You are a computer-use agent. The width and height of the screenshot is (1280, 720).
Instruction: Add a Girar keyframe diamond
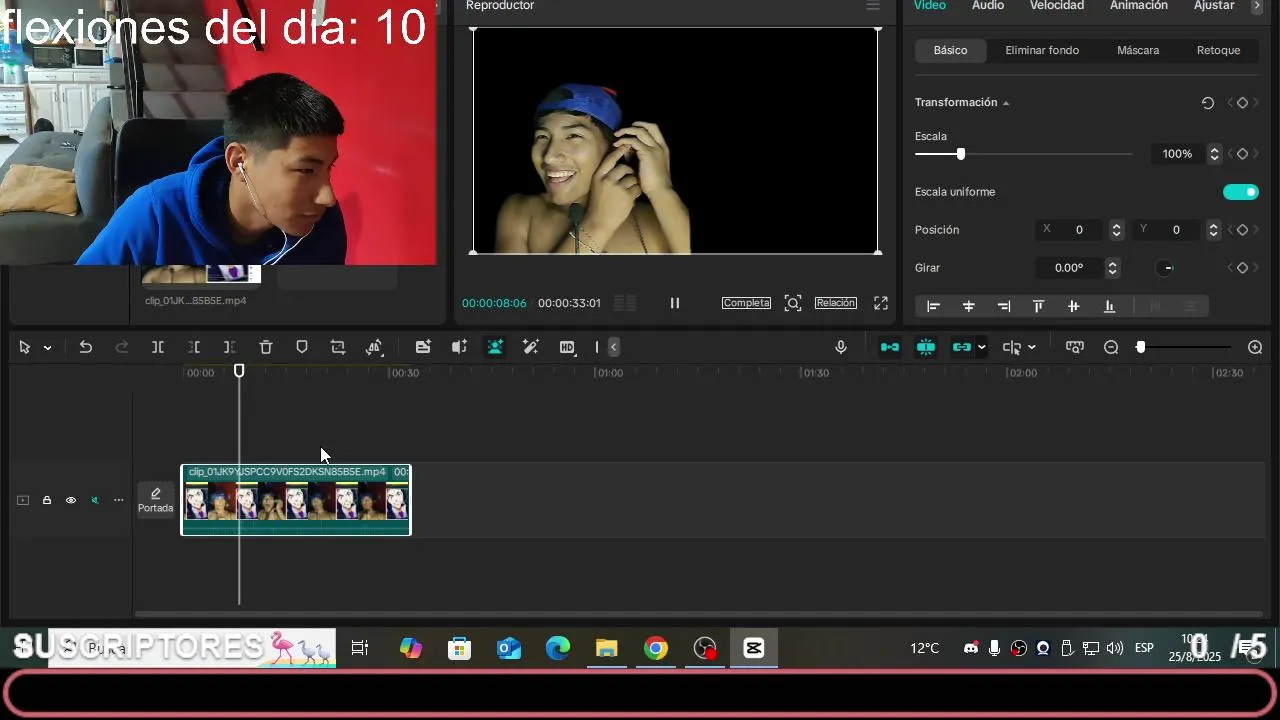click(1242, 268)
